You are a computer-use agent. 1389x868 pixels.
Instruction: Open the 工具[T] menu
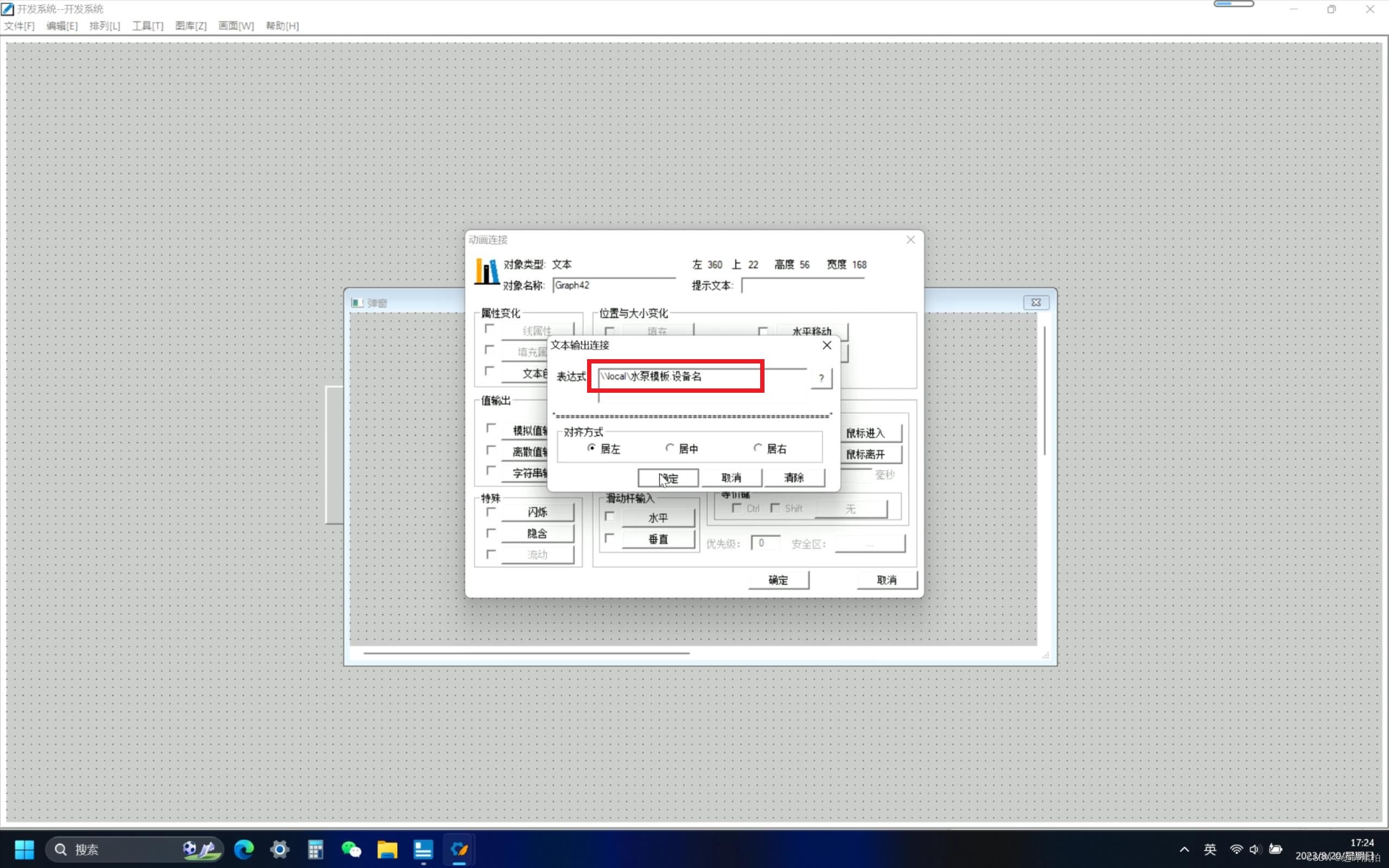148,26
